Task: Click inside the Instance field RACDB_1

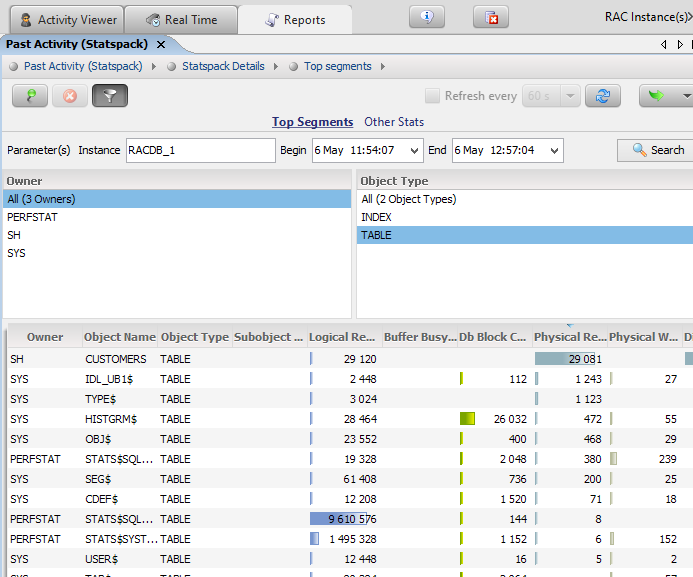Action: coord(199,150)
